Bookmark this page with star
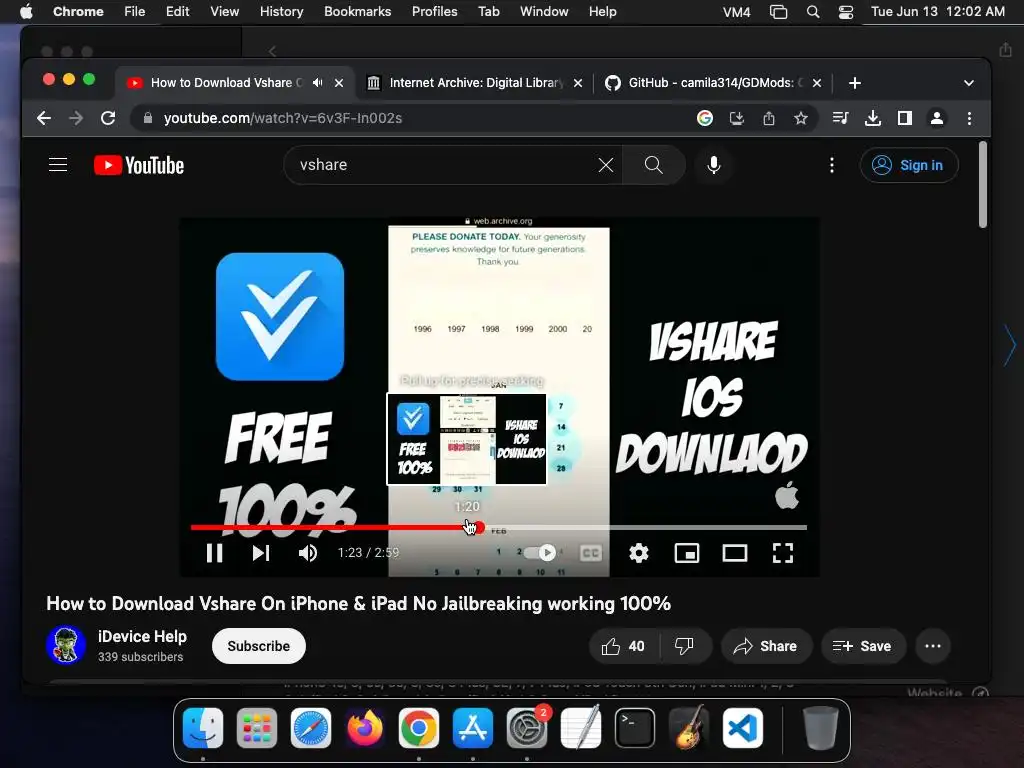The width and height of the screenshot is (1024, 768). click(801, 118)
